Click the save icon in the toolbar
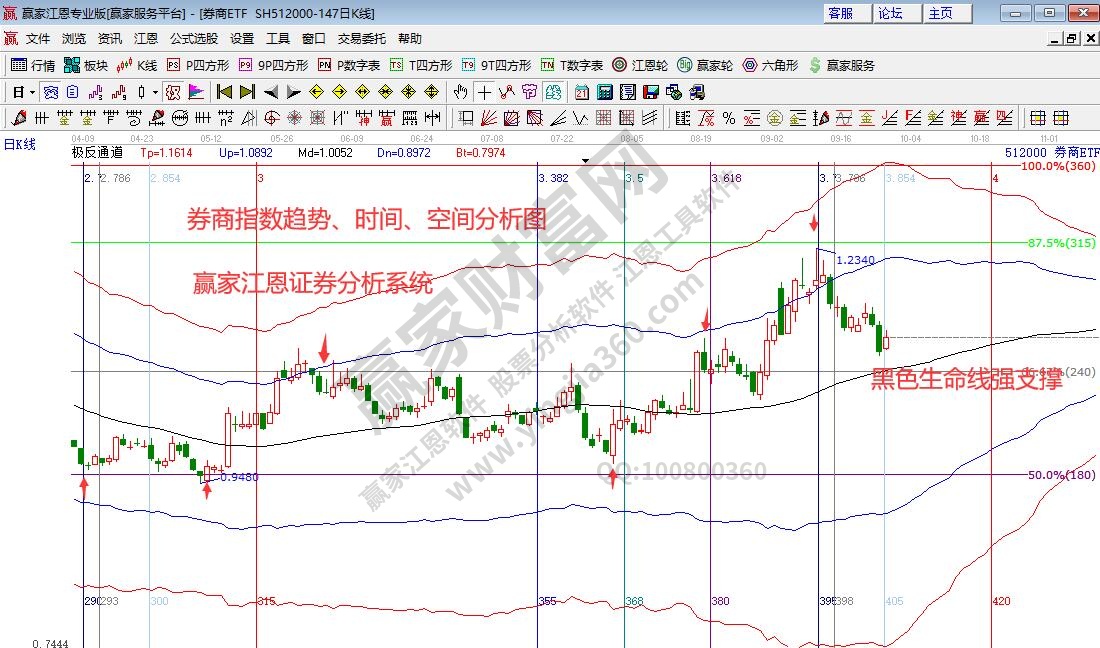Viewport: 1100px width, 648px height. [x=652, y=92]
